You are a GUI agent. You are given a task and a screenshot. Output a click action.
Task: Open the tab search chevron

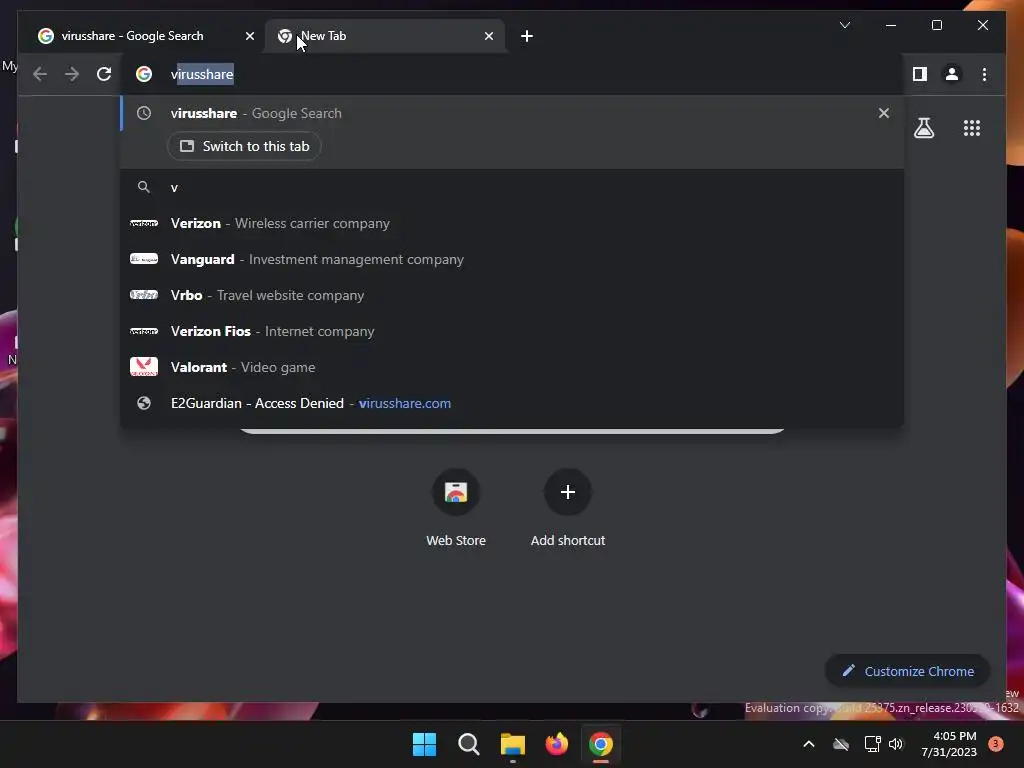[844, 25]
